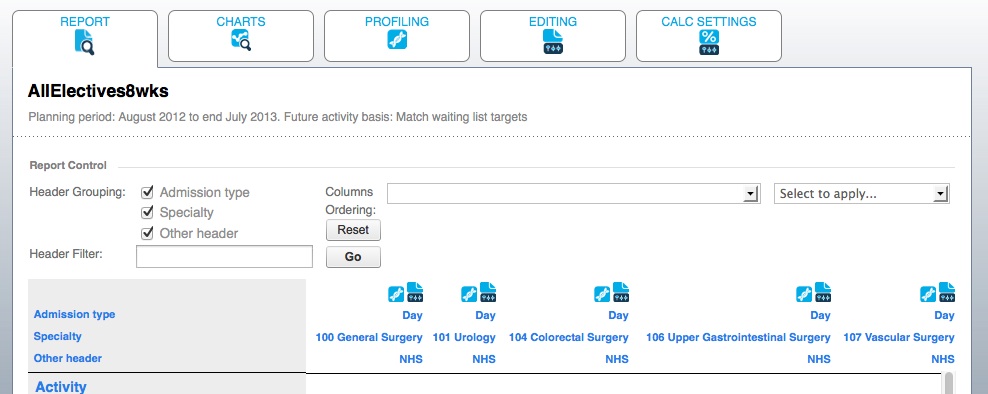Click the magnifier document icon under REPORT
This screenshot has width=988, height=394.
(x=84, y=42)
